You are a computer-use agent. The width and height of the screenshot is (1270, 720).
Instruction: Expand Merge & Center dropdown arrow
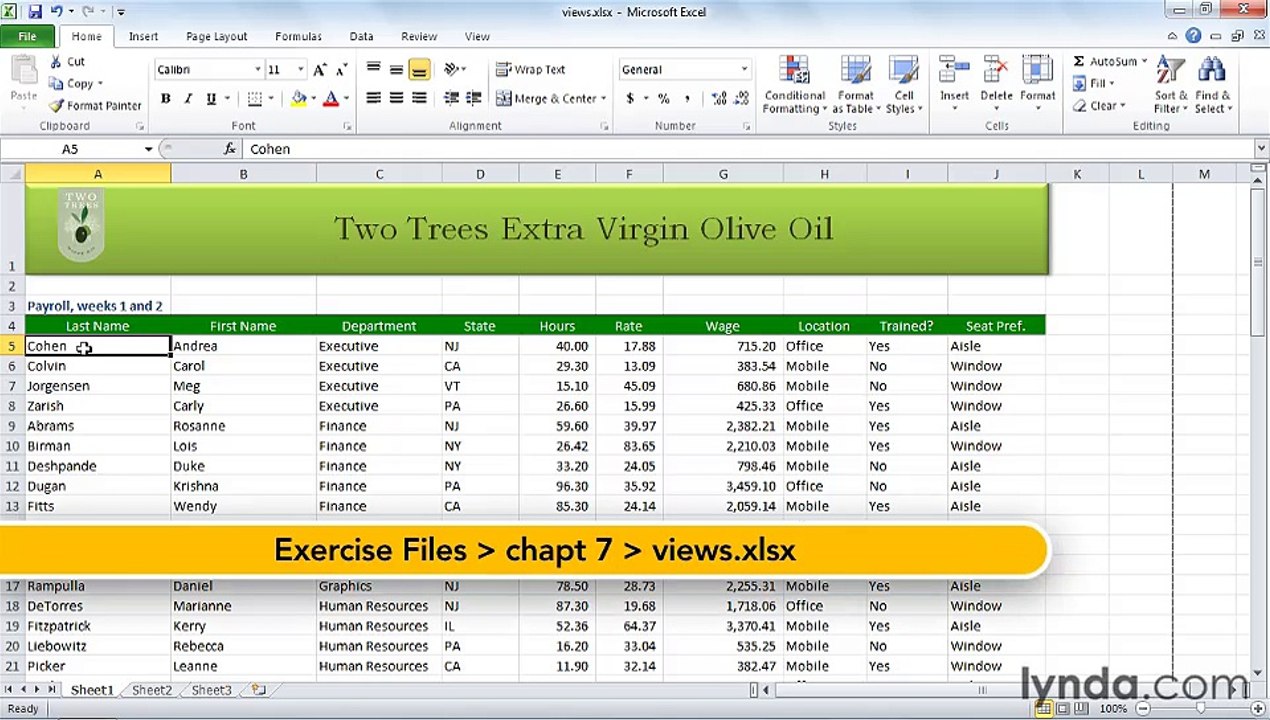pyautogui.click(x=605, y=99)
